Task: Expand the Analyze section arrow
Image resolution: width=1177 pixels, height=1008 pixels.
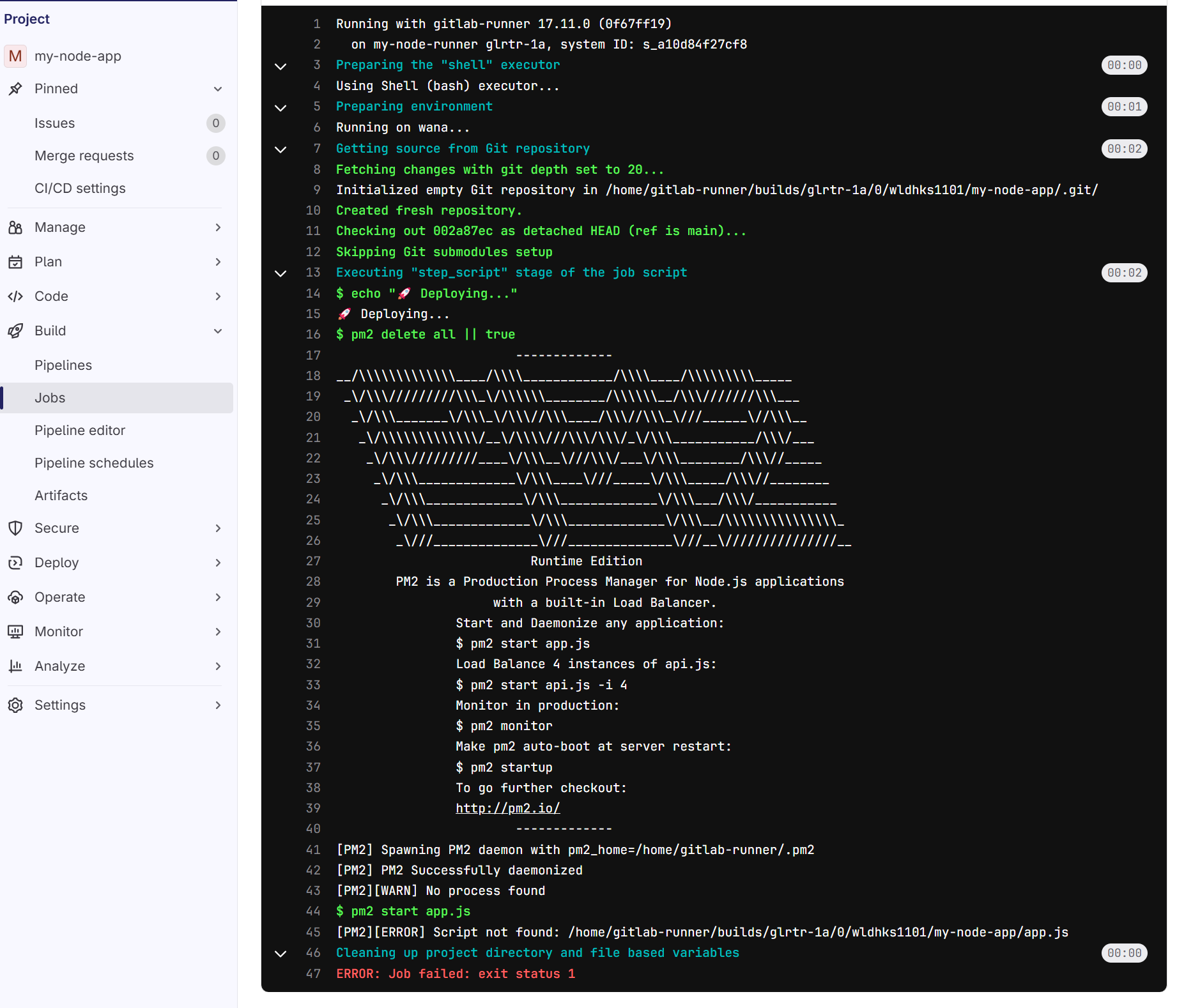Action: pyautogui.click(x=218, y=666)
